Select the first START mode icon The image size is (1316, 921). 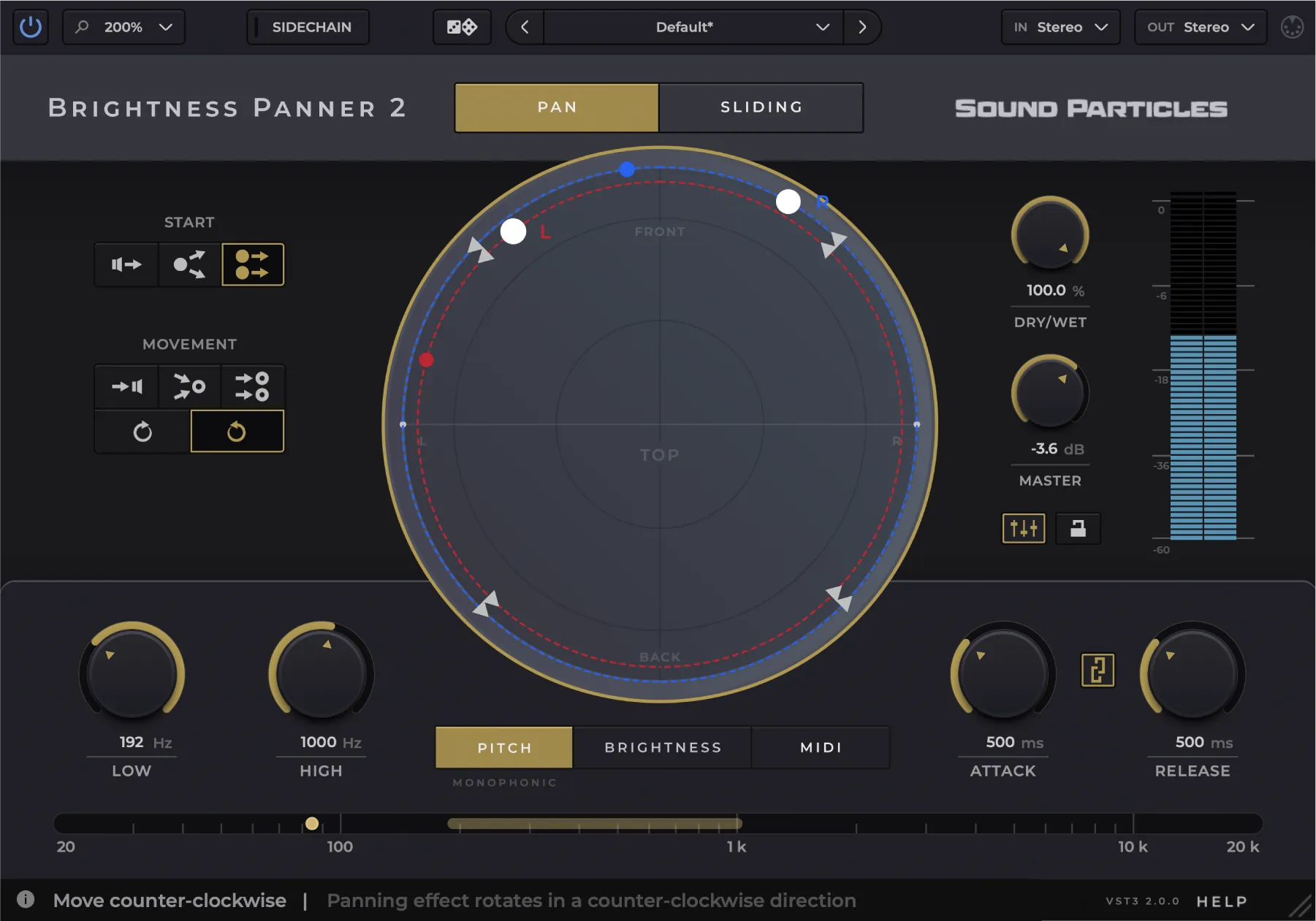(126, 264)
